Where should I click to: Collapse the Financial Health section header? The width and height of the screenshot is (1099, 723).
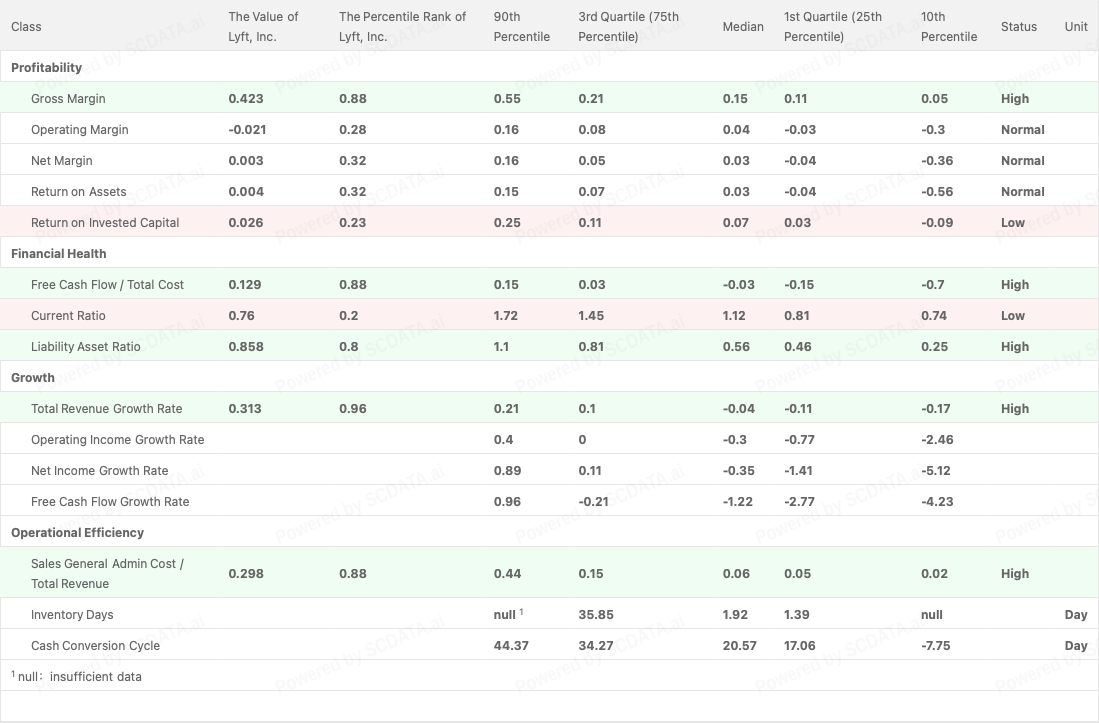[58, 253]
